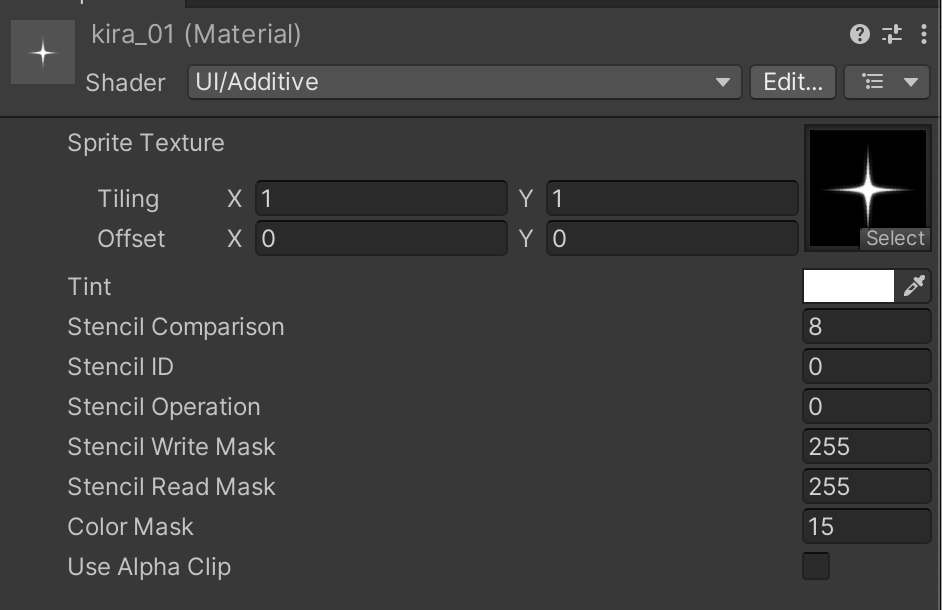Open the white Tint color swatch

848,286
